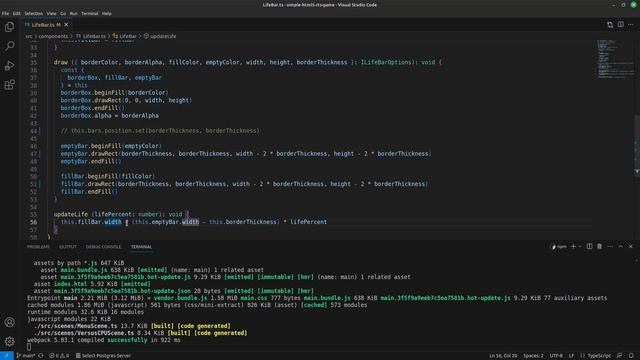Image resolution: width=640 pixels, height=360 pixels.
Task: Click the main branch status bar item
Action: point(26,356)
